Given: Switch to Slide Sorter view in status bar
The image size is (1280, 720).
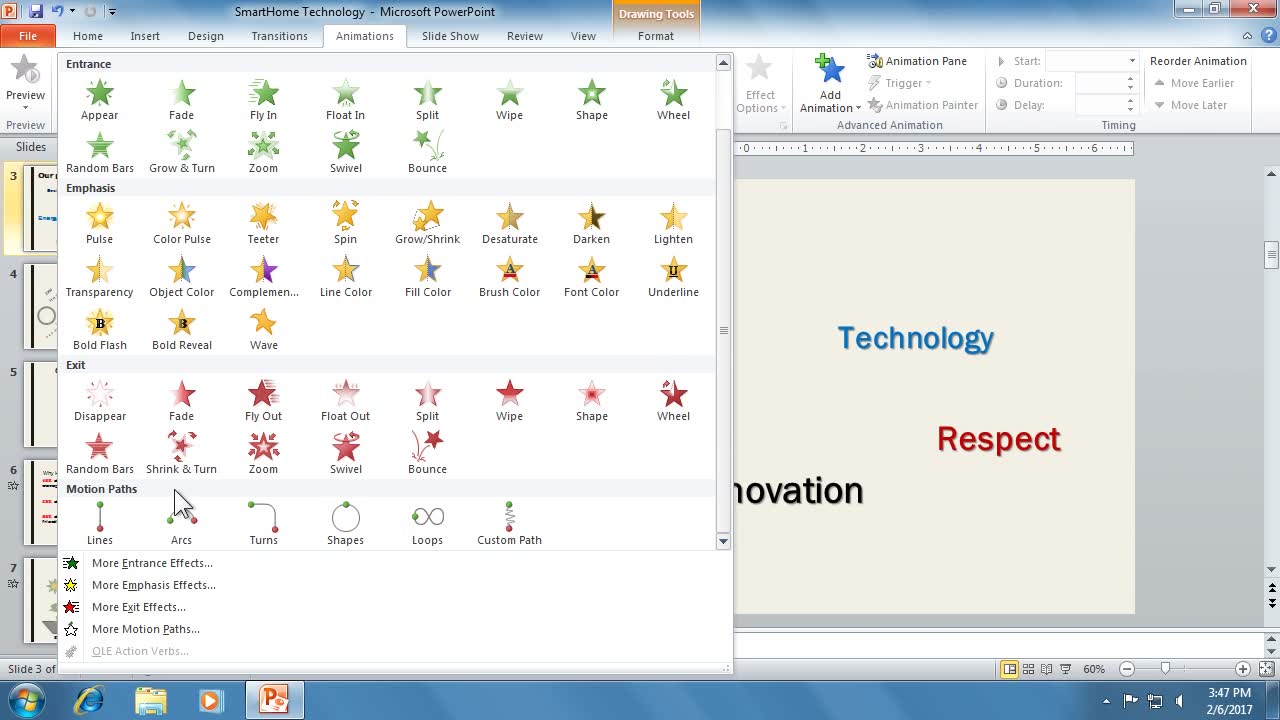Looking at the screenshot, I should coord(1028,669).
